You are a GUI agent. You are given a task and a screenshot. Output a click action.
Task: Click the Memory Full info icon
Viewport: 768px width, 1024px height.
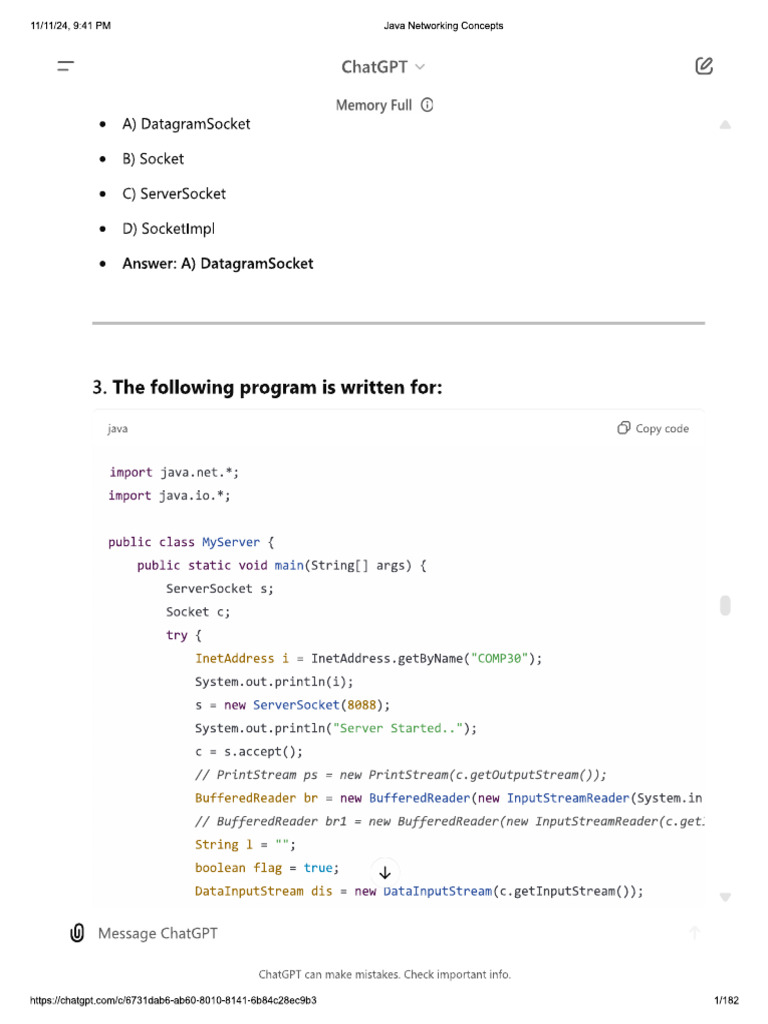pyautogui.click(x=427, y=105)
